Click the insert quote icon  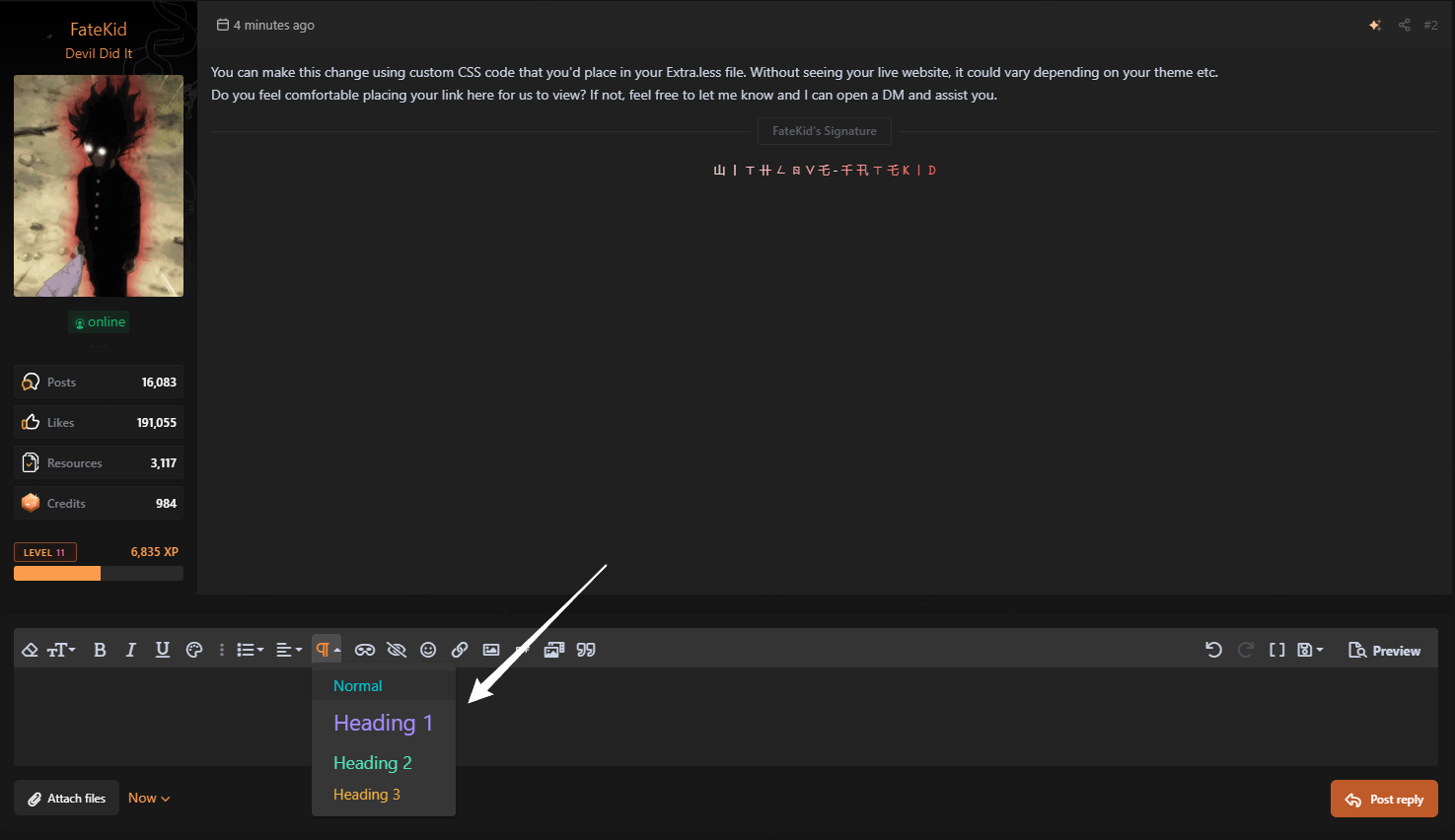coord(586,650)
